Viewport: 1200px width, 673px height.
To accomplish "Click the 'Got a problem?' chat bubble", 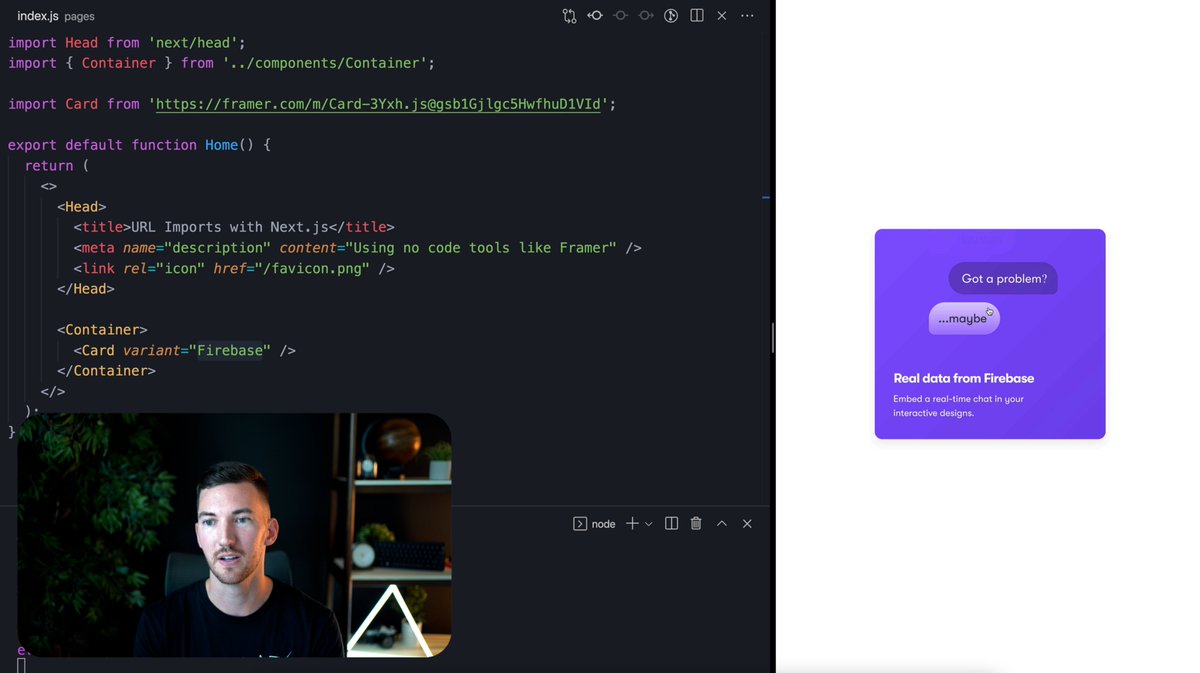I will [1002, 279].
